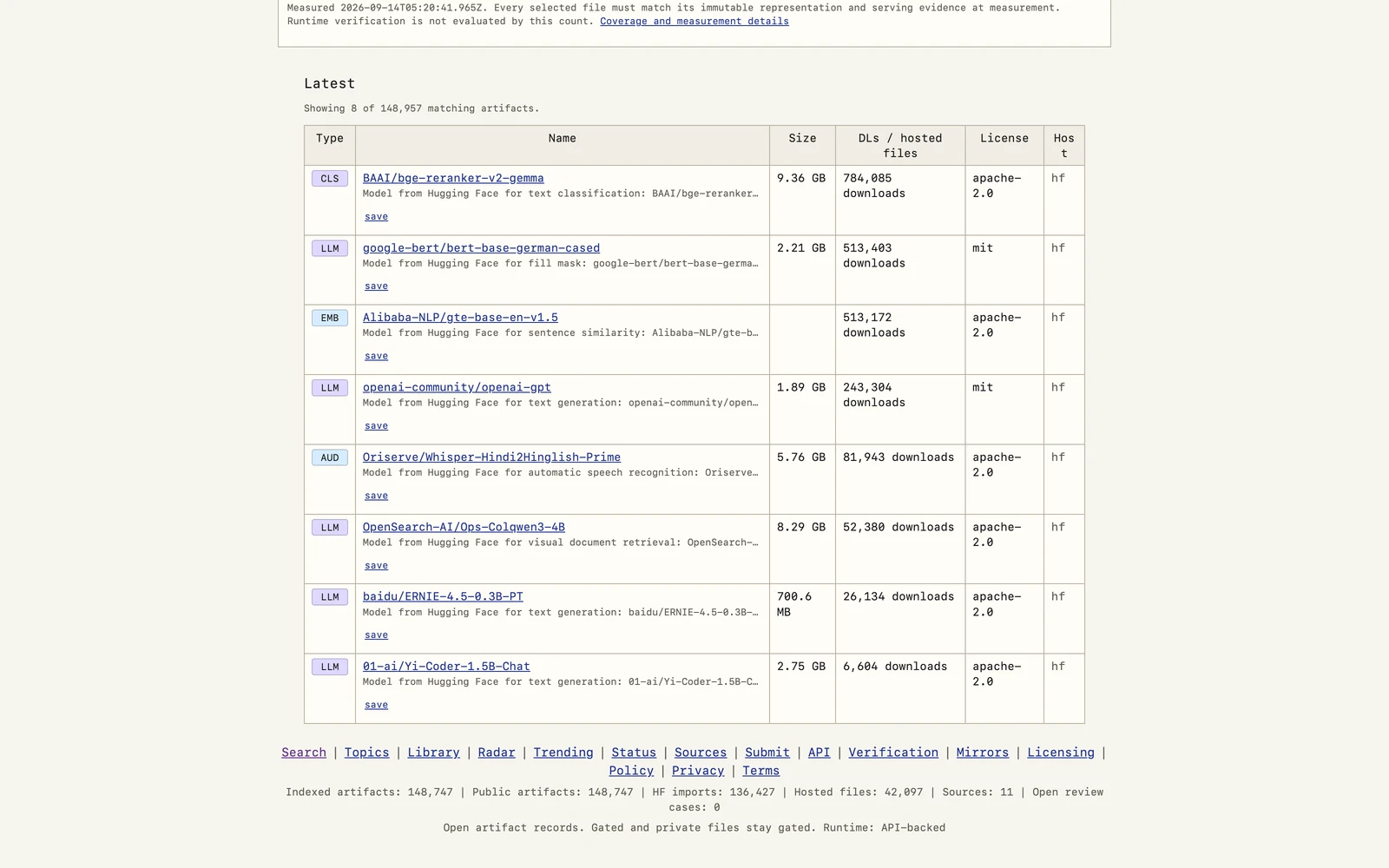Screen dimensions: 1389x868
Task: Visit the Verification footer link
Action: coord(893,753)
